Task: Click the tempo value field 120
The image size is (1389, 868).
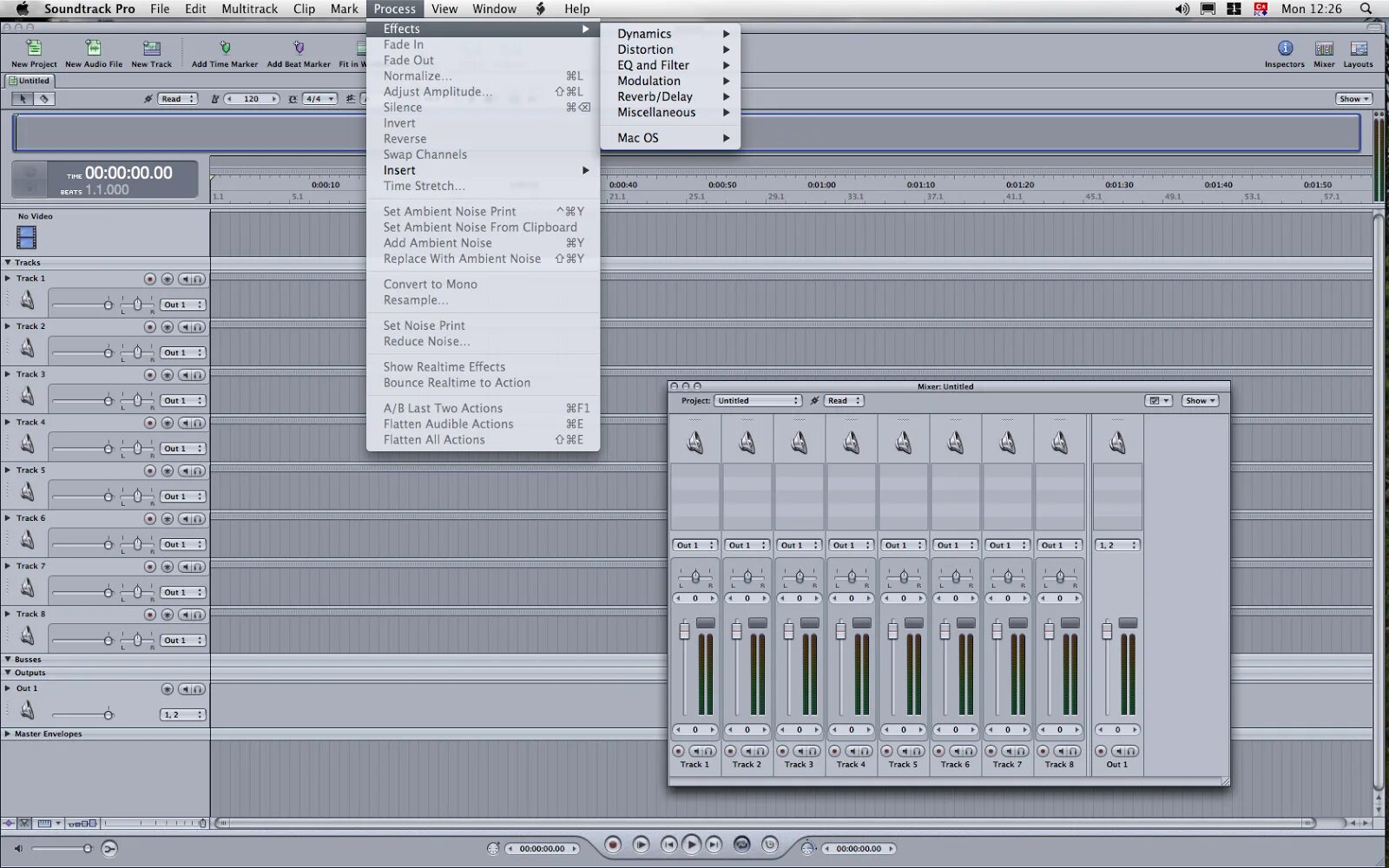Action: click(x=252, y=99)
